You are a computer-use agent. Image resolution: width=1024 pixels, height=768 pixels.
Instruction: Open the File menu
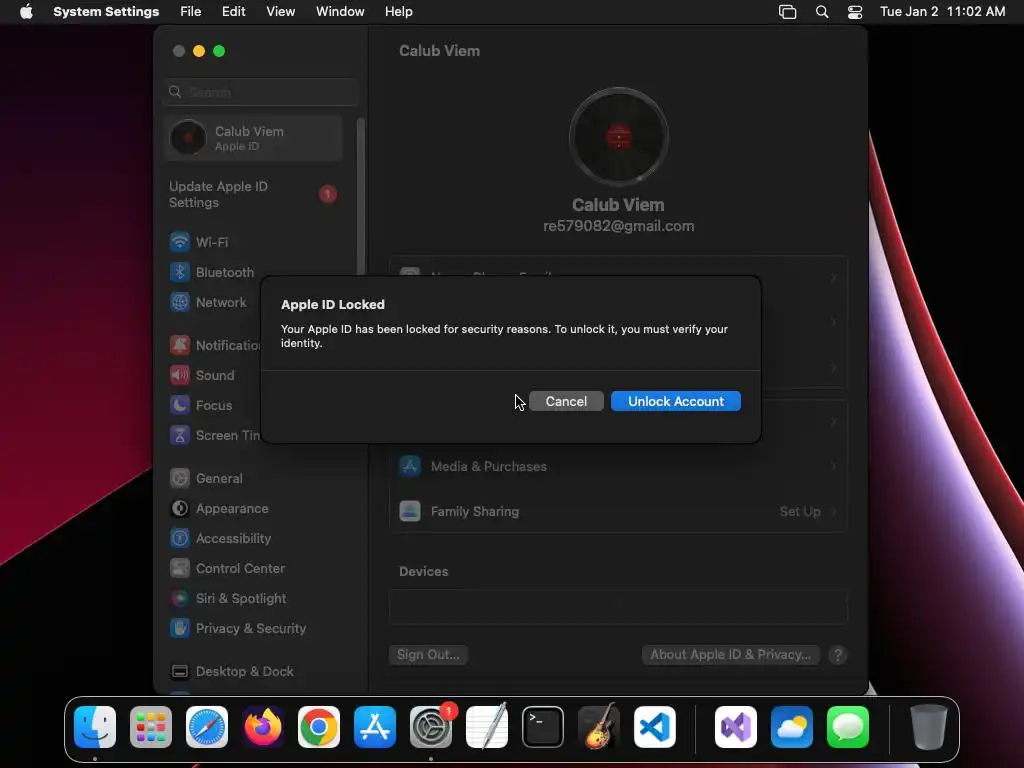click(x=190, y=12)
